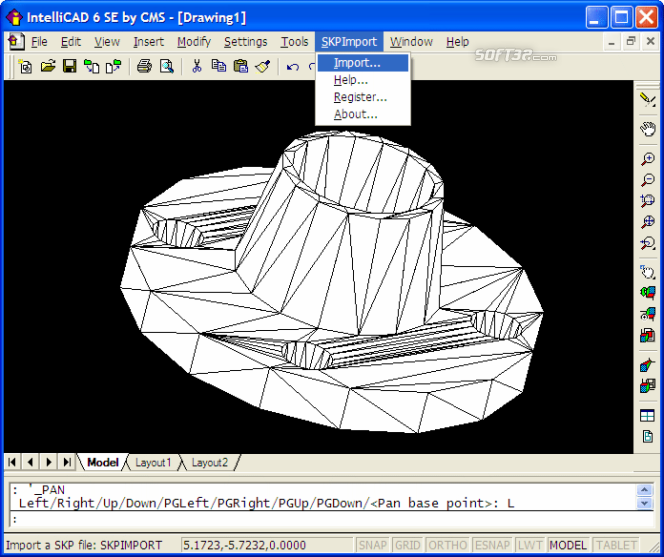
Task: Toggle SNAP mode in status bar
Action: 373,545
